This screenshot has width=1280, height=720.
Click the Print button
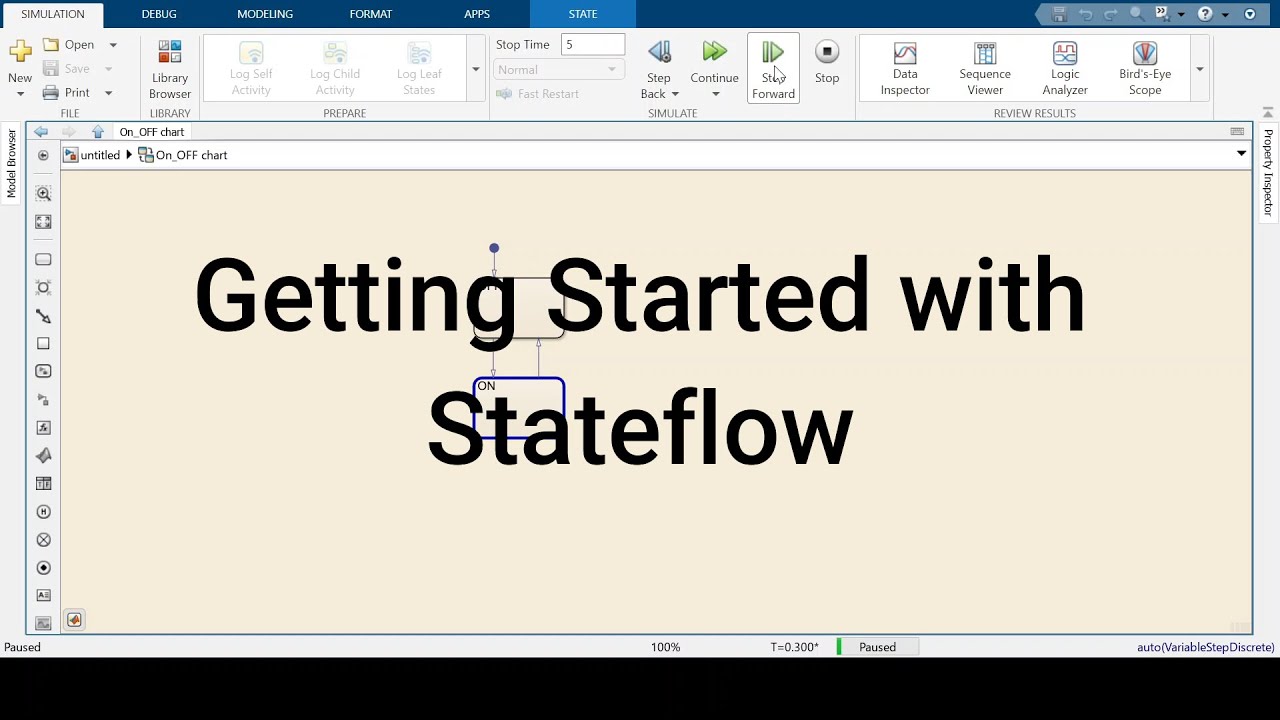pos(67,93)
